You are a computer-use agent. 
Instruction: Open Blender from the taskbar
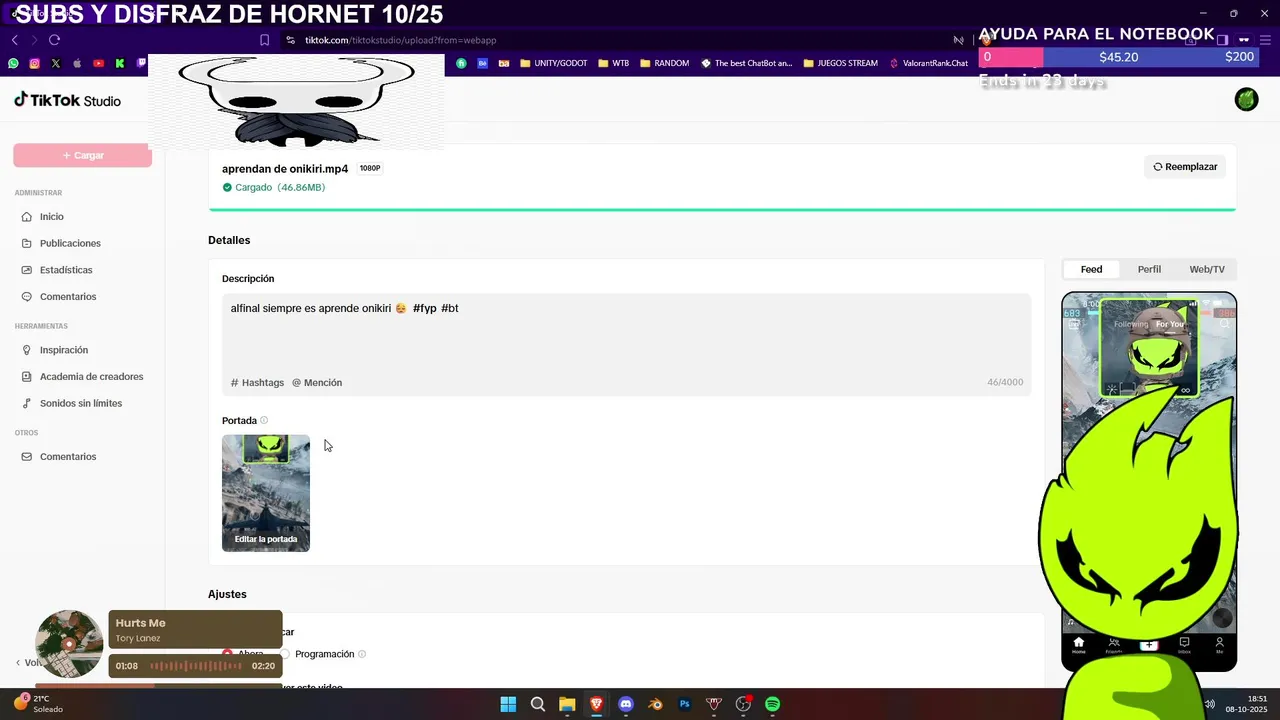pos(655,704)
